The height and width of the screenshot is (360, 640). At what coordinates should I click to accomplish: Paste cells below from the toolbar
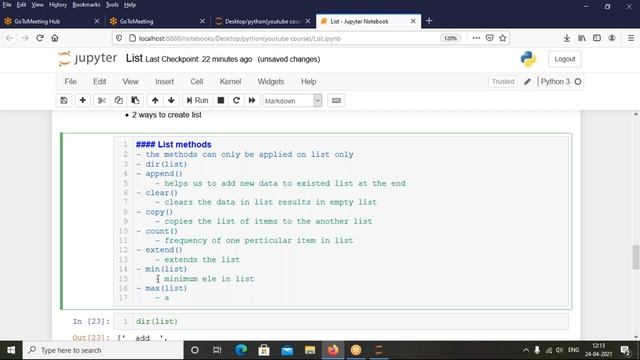pos(135,100)
